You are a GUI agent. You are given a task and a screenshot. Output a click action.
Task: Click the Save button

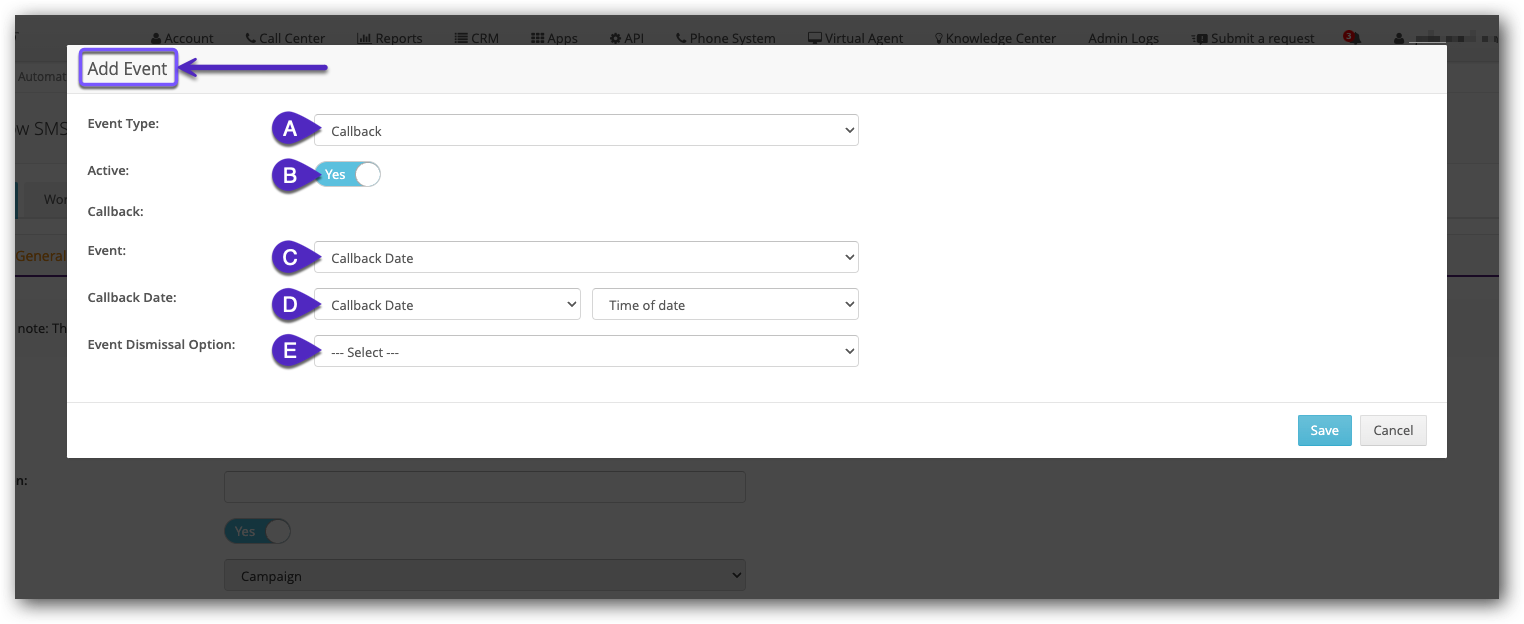pyautogui.click(x=1324, y=430)
